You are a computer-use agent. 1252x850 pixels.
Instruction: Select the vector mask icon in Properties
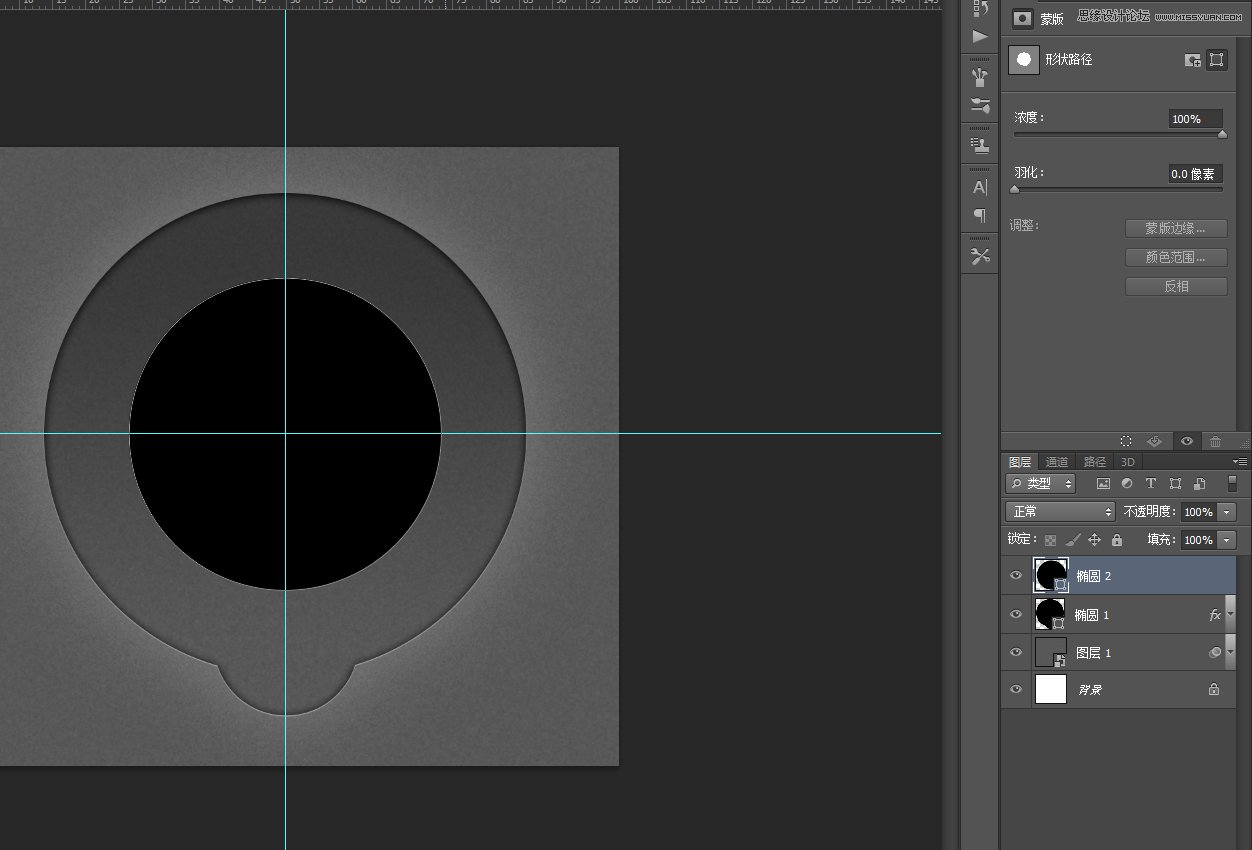click(1216, 60)
